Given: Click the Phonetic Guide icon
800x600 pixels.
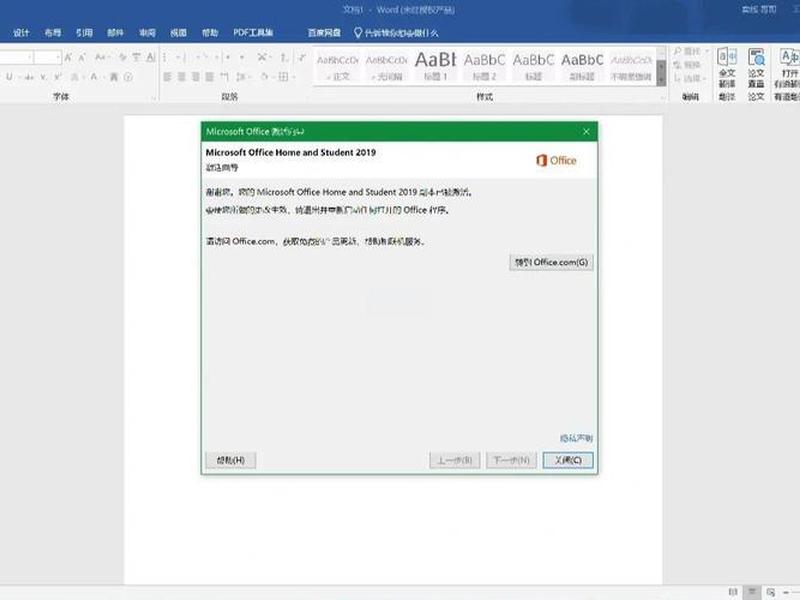Looking at the screenshot, I should (x=137, y=57).
